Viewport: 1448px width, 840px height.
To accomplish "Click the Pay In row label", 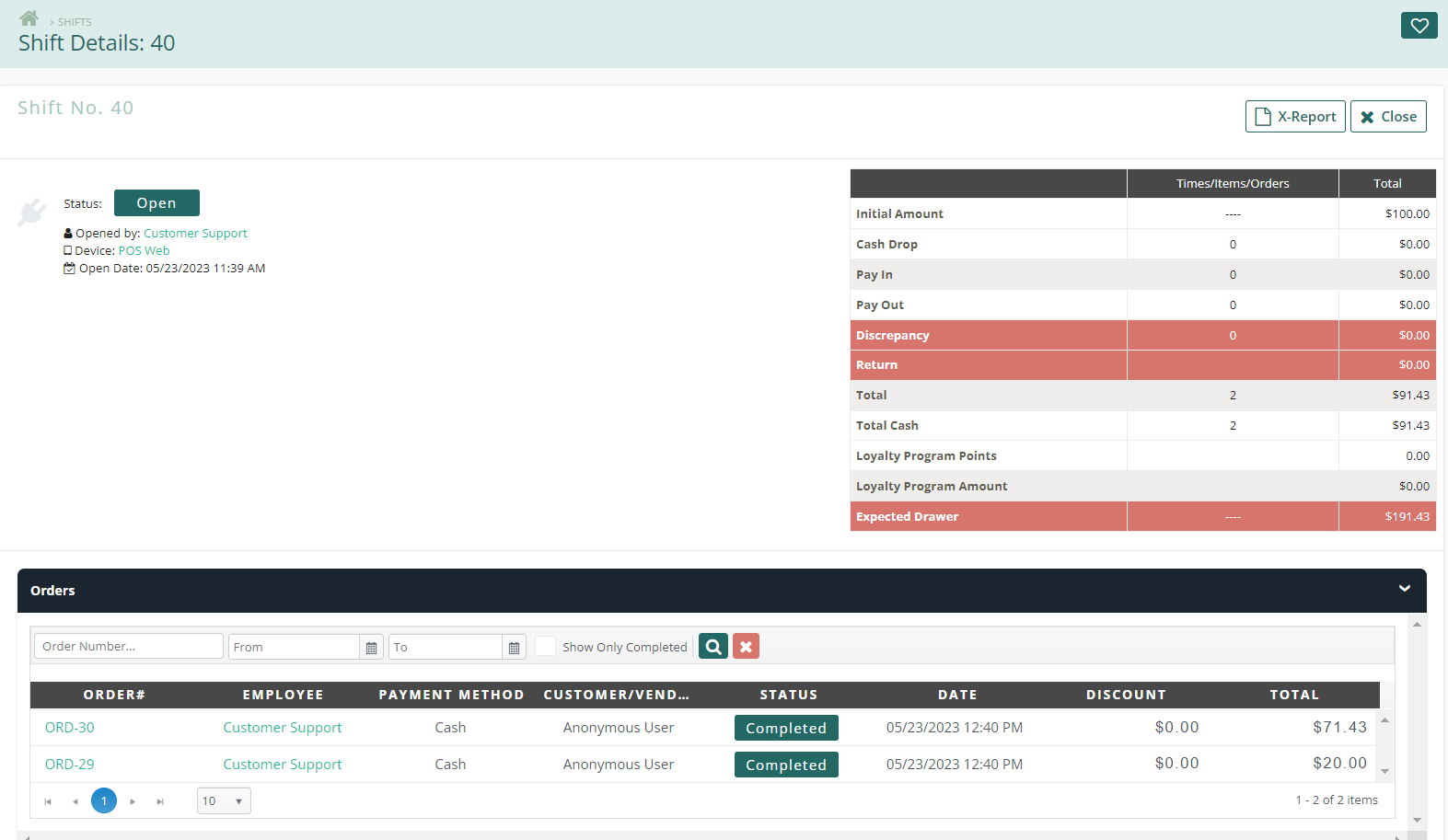I will point(874,274).
